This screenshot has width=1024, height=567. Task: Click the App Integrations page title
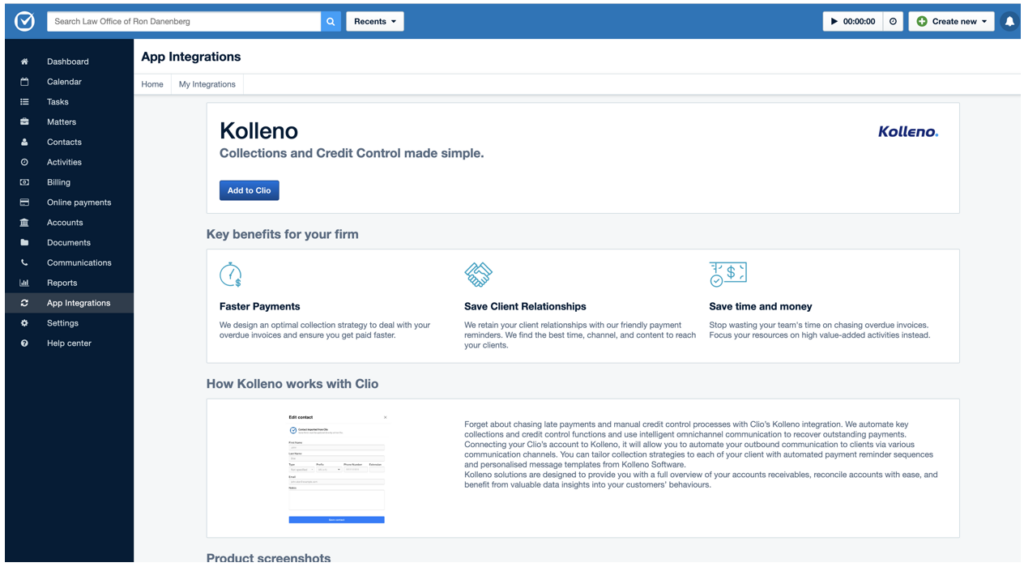coord(191,57)
